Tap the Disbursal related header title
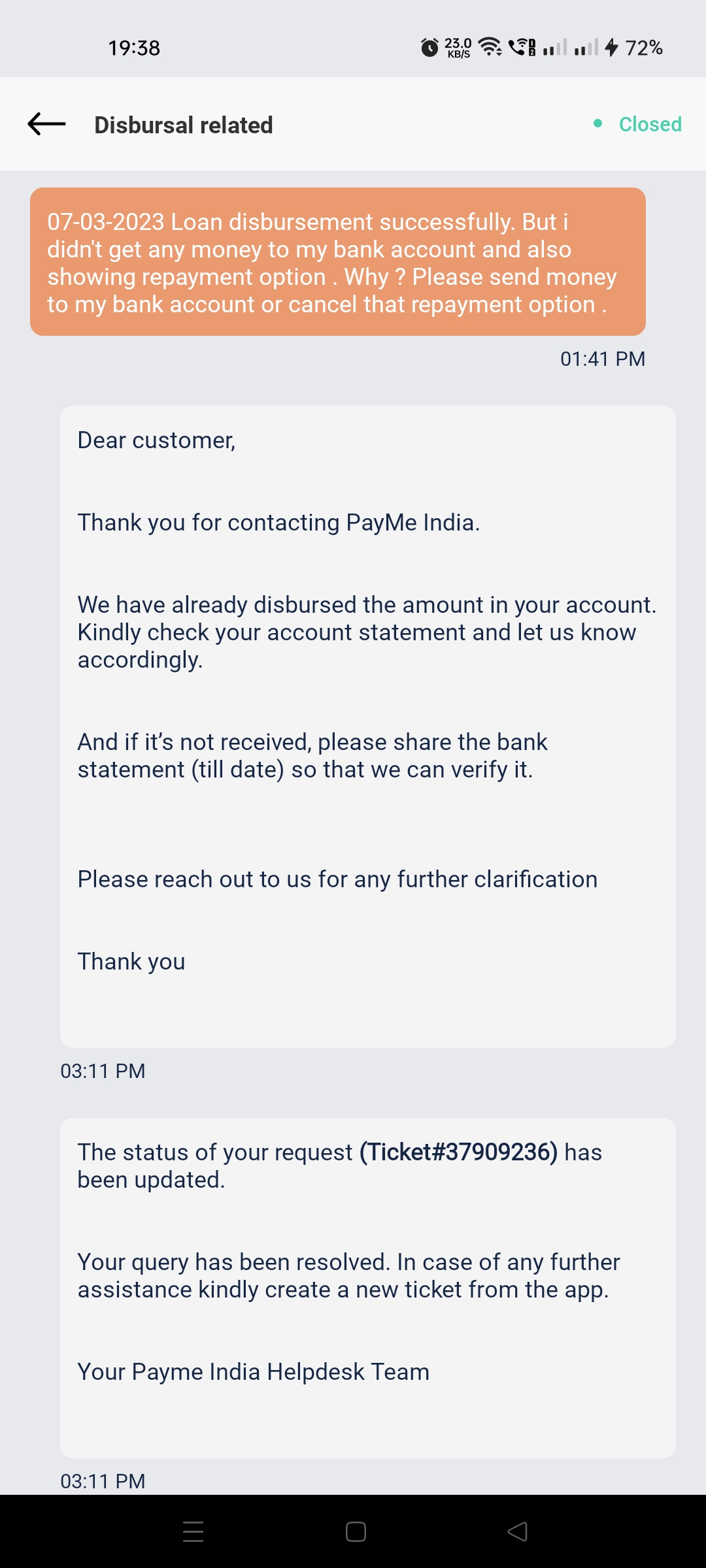This screenshot has height=1568, width=706. point(183,125)
